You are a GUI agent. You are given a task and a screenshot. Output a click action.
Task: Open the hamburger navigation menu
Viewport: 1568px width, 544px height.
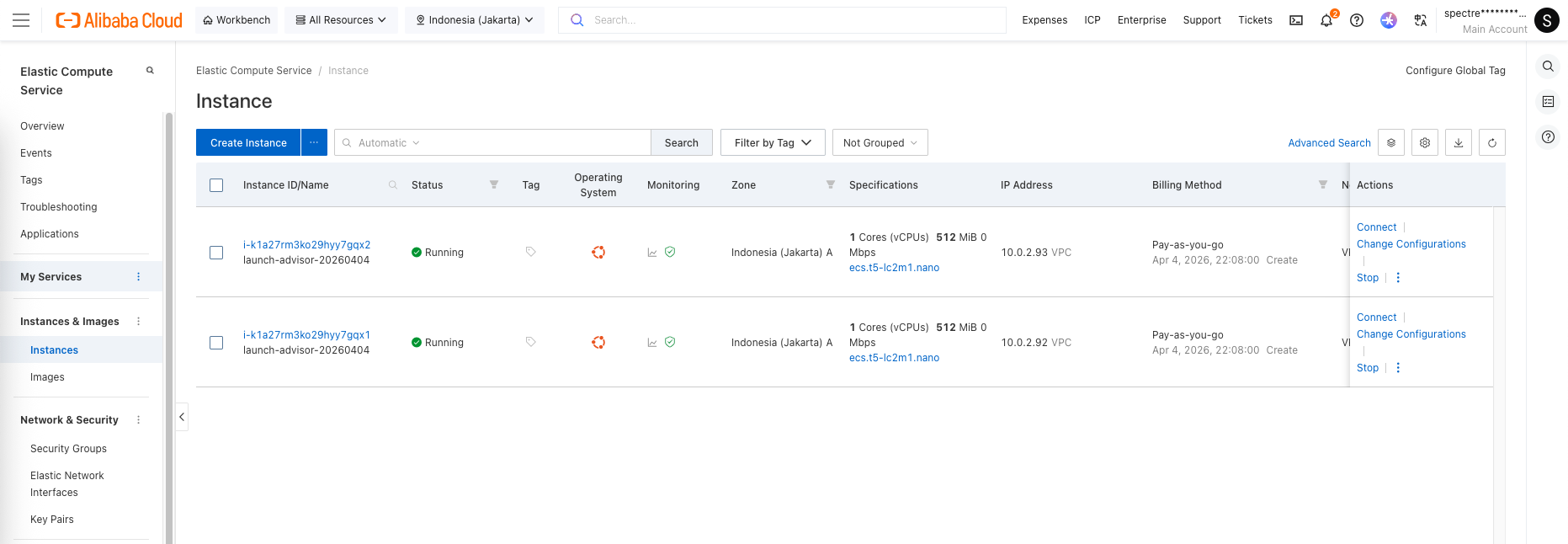[21, 20]
